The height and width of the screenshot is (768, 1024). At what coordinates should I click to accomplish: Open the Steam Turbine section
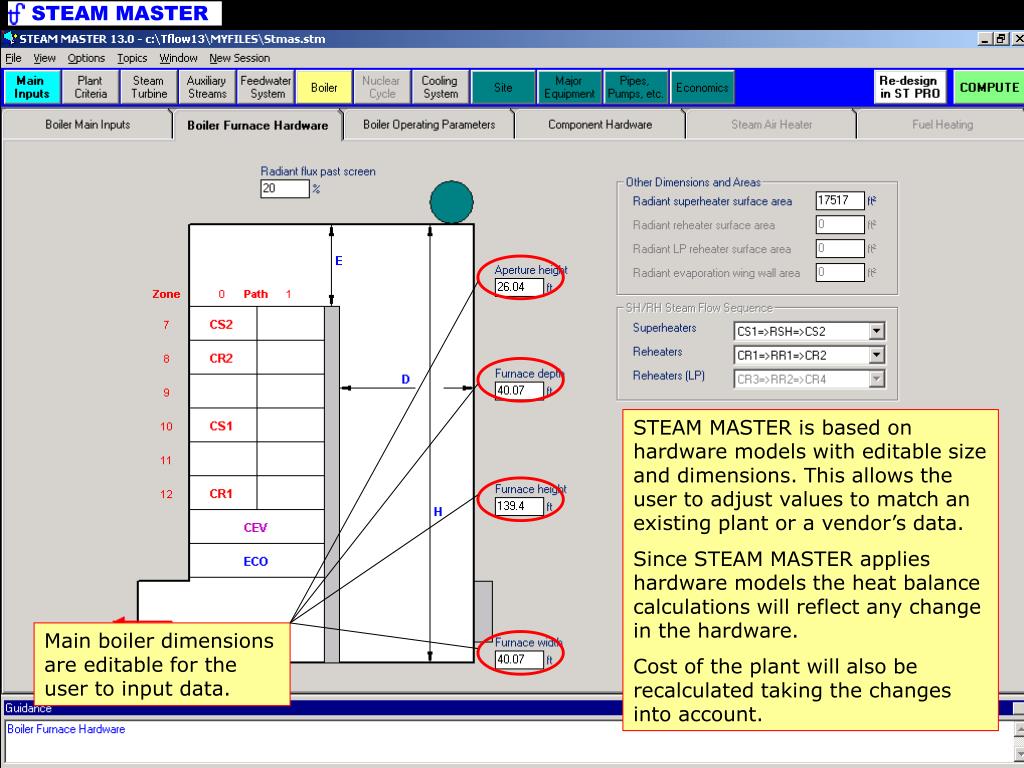149,87
